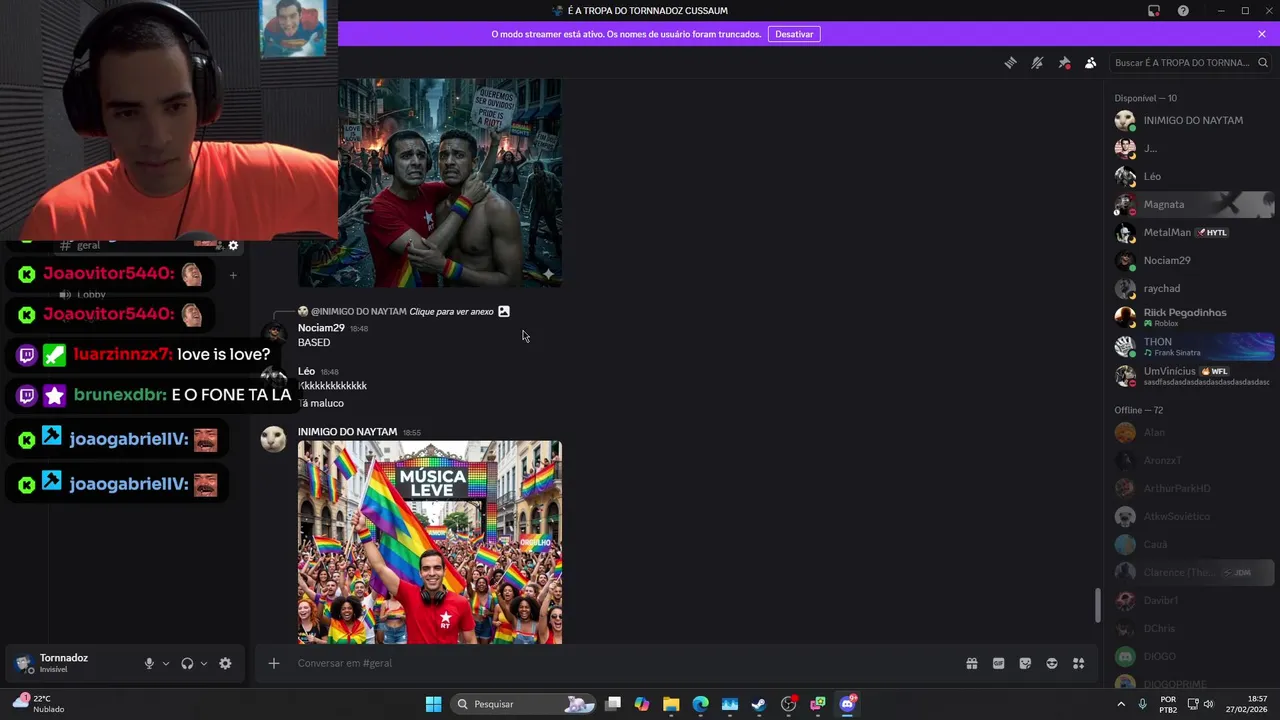The width and height of the screenshot is (1280, 720).
Task: Dismiss the purple streamer mode banner
Action: (x=1262, y=34)
